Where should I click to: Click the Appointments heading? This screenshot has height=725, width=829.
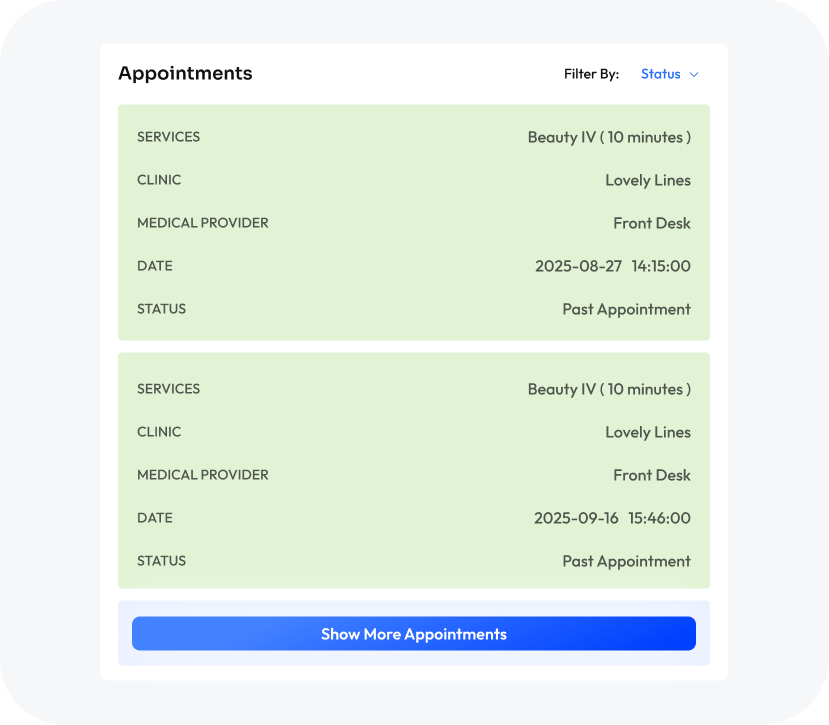coord(185,73)
